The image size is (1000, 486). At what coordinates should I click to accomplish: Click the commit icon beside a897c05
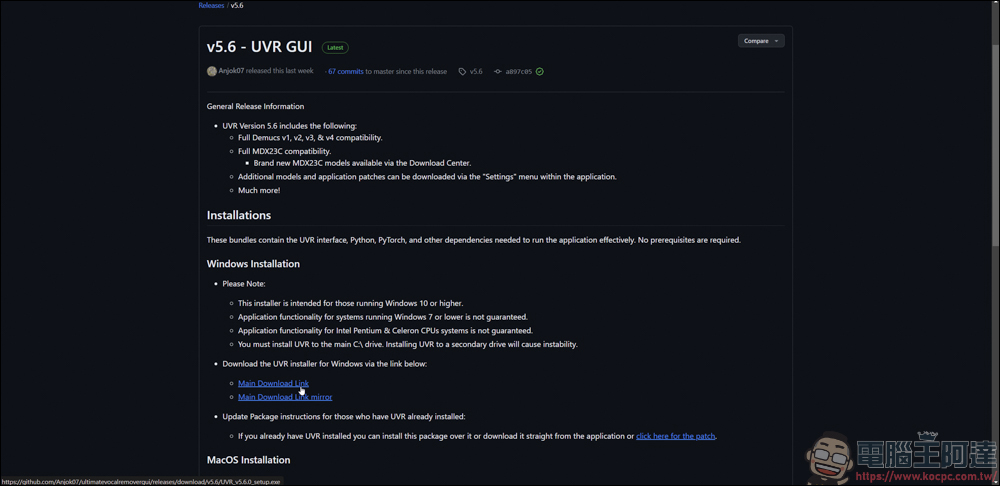(x=497, y=72)
